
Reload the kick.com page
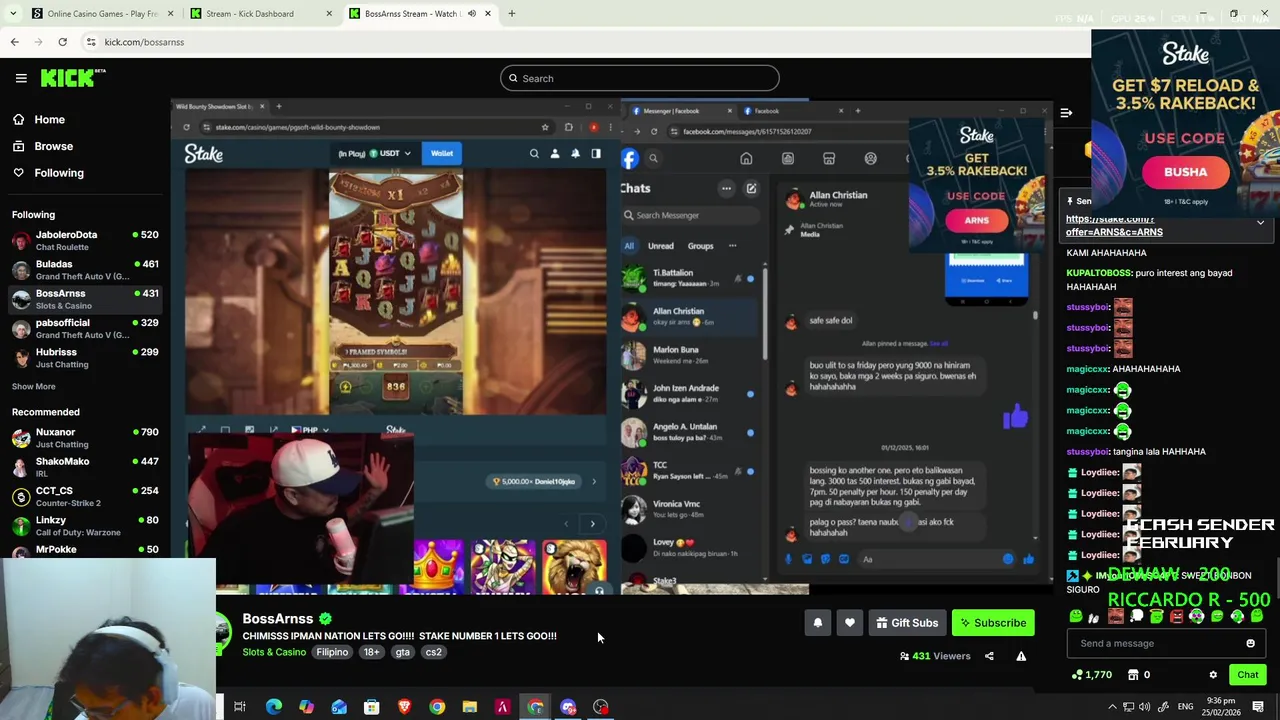(x=62, y=42)
